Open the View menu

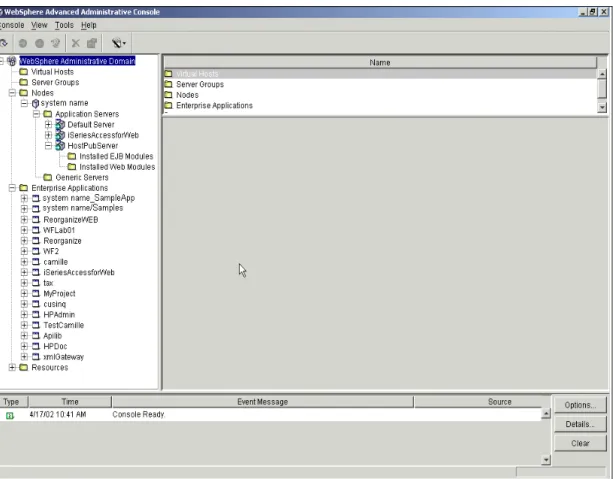pos(39,25)
